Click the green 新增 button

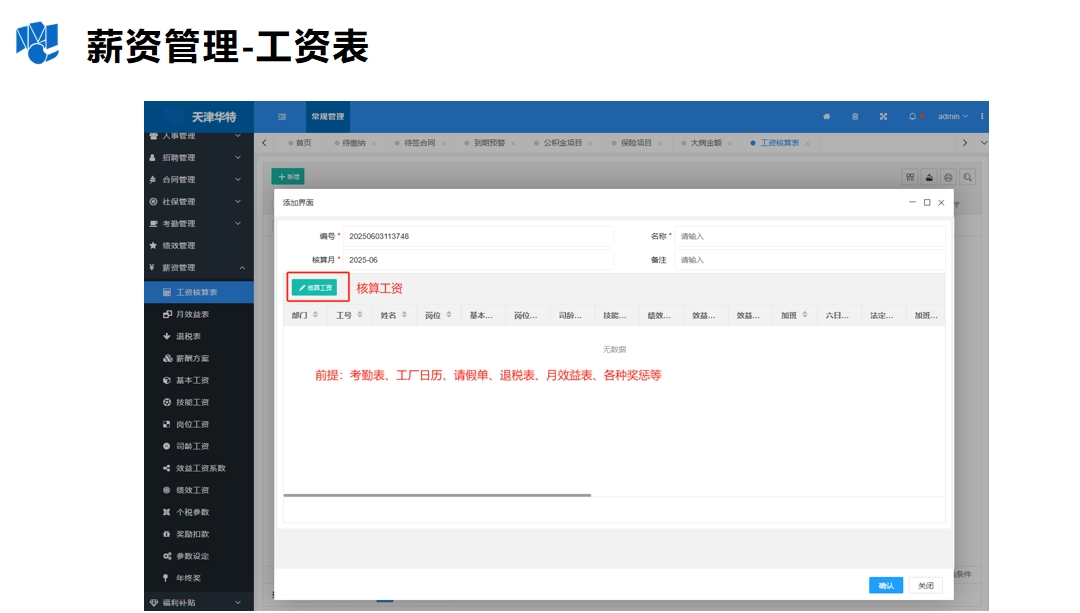coord(288,177)
